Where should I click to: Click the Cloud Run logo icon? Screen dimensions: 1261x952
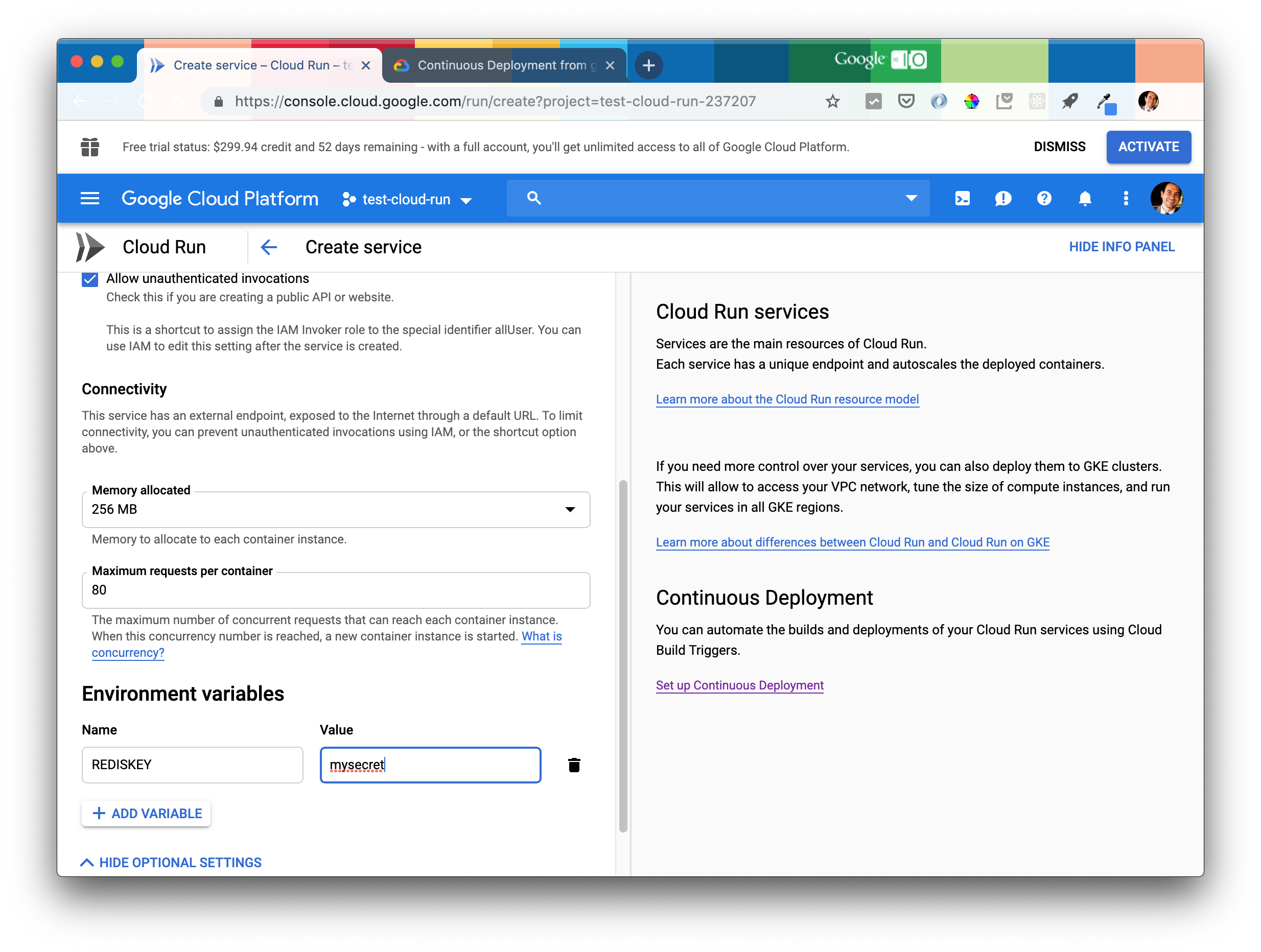pyautogui.click(x=89, y=247)
